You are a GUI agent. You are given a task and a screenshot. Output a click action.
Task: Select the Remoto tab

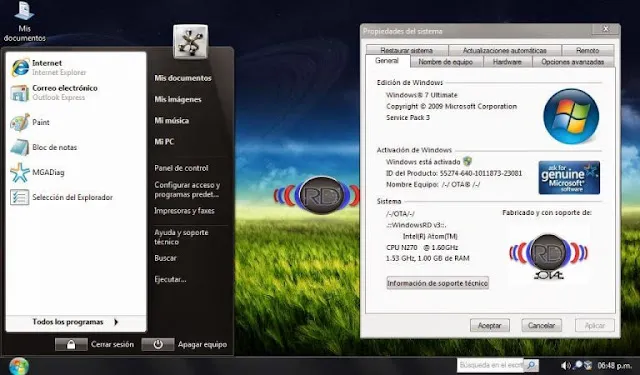click(x=587, y=51)
